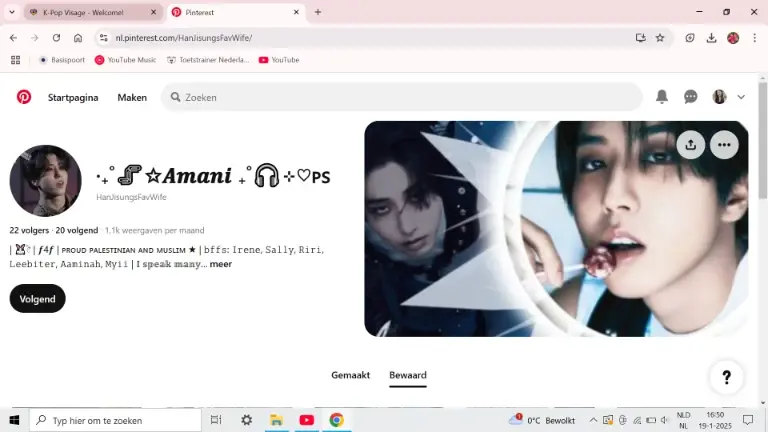Open the volume control icon

[664, 420]
